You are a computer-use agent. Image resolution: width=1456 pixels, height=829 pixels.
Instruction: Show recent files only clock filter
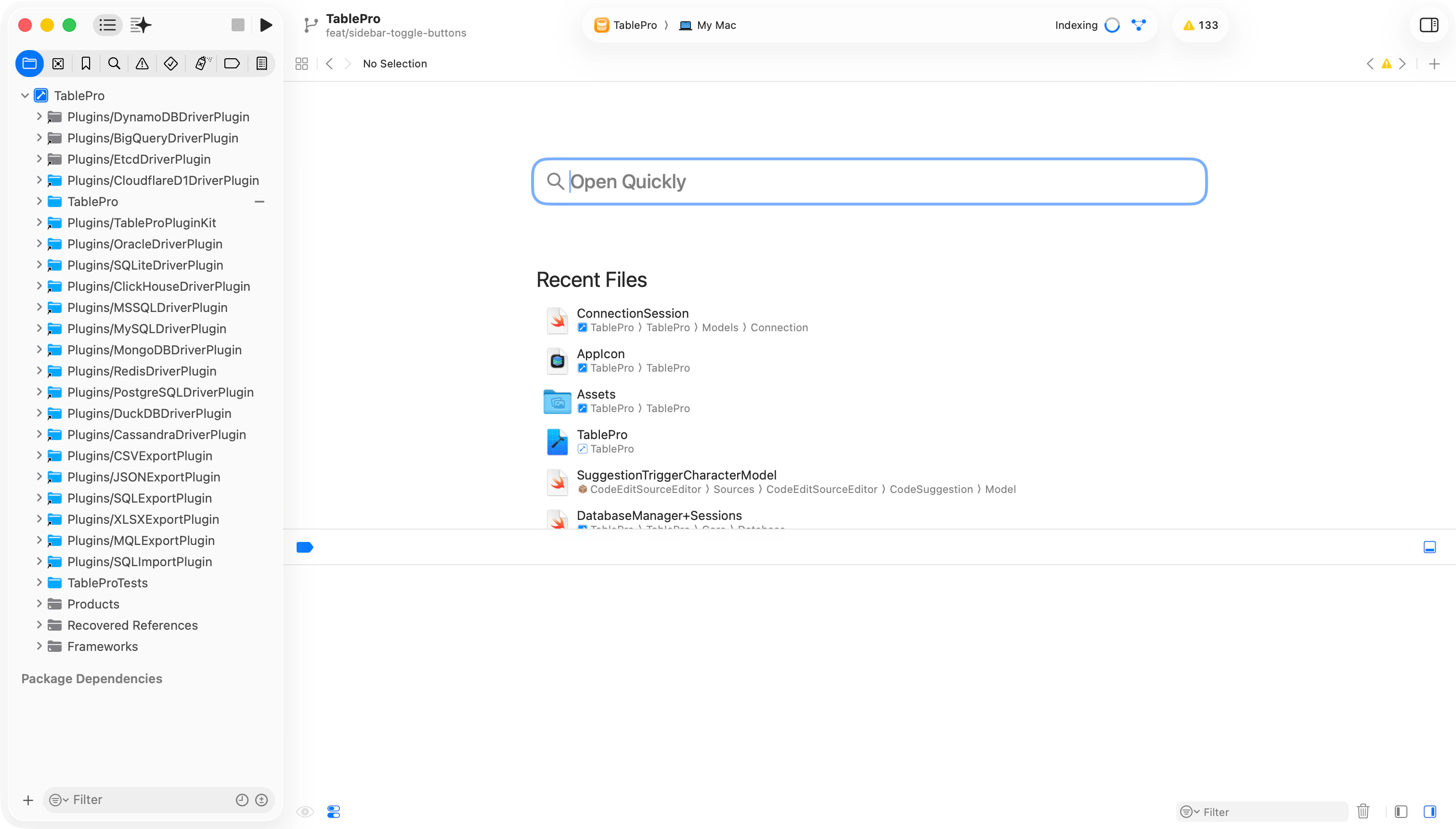[x=242, y=800]
